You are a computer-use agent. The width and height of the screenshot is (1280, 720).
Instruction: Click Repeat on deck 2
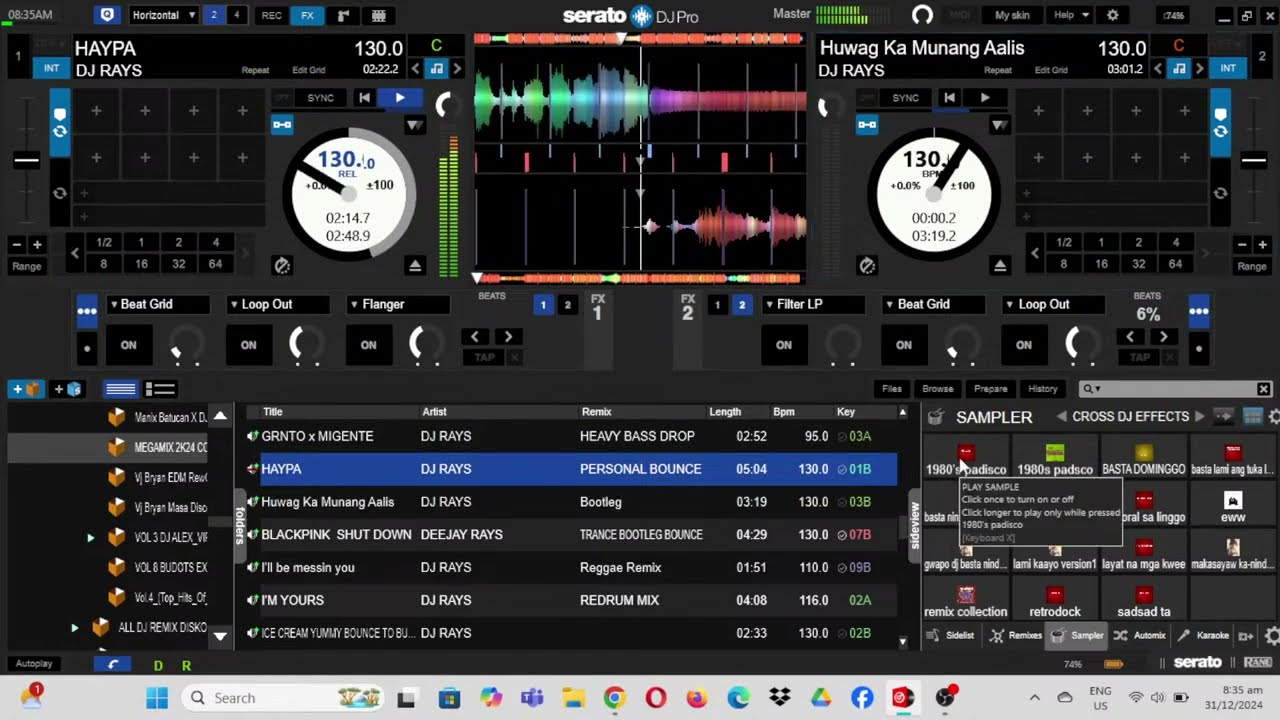point(998,70)
